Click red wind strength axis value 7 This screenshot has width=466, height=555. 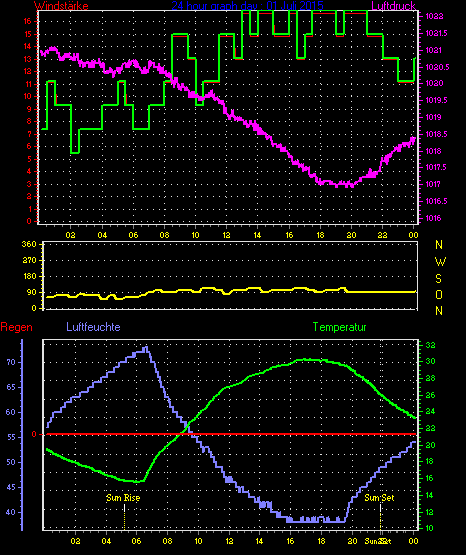[29, 134]
